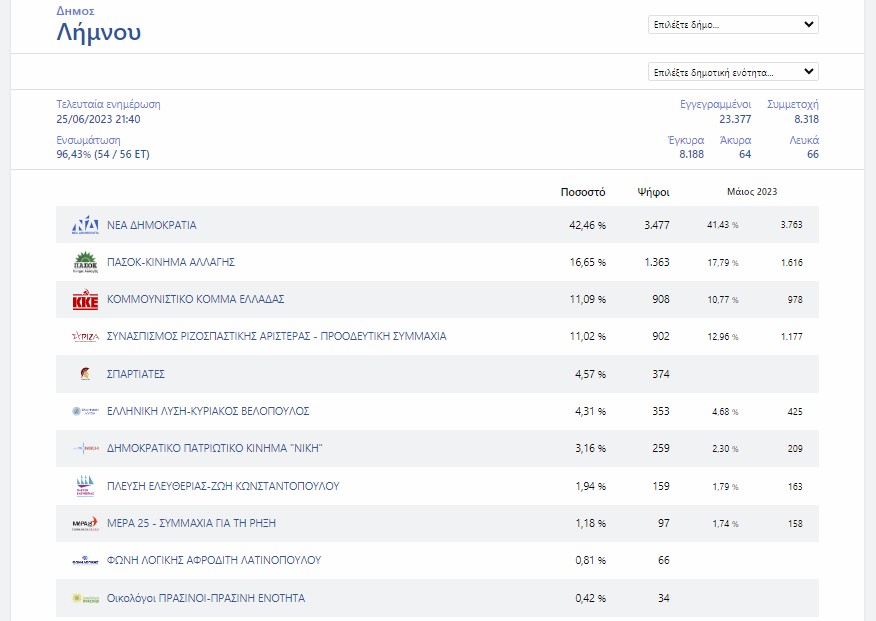Click the Elliniki Lysi party logo
This screenshot has height=621, width=876.
coord(85,411)
